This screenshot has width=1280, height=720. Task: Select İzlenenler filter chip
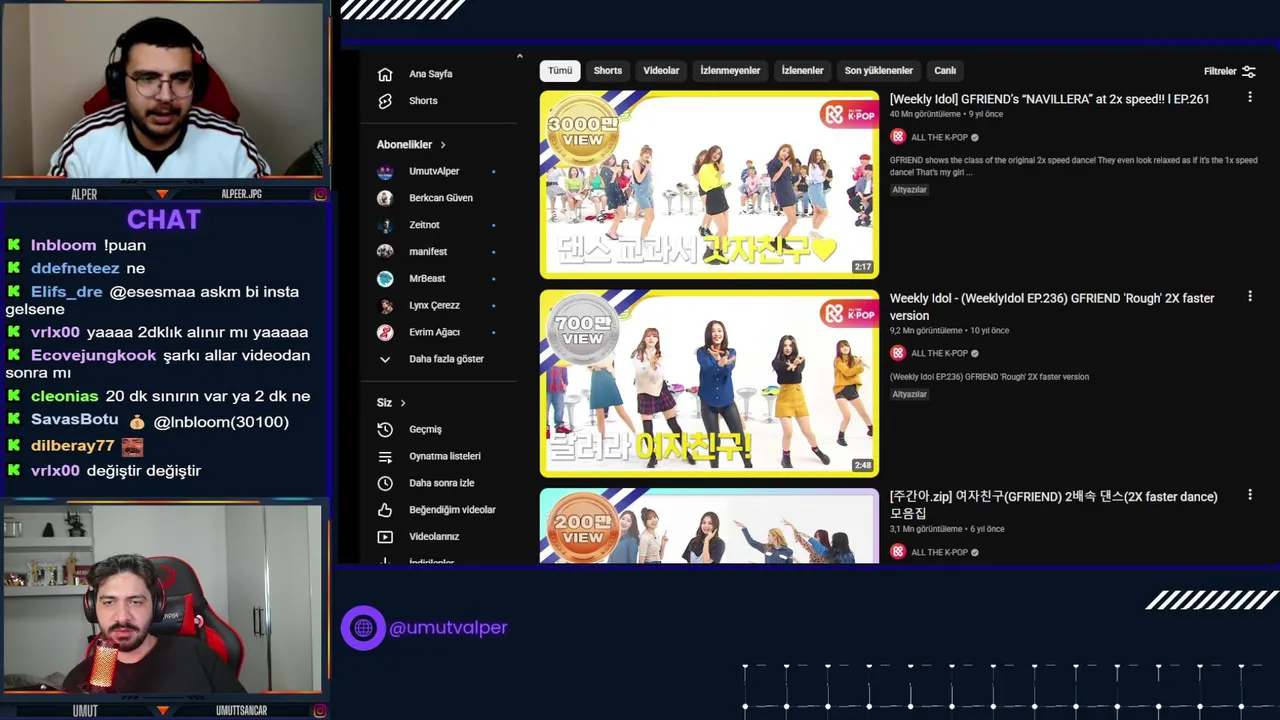point(802,71)
